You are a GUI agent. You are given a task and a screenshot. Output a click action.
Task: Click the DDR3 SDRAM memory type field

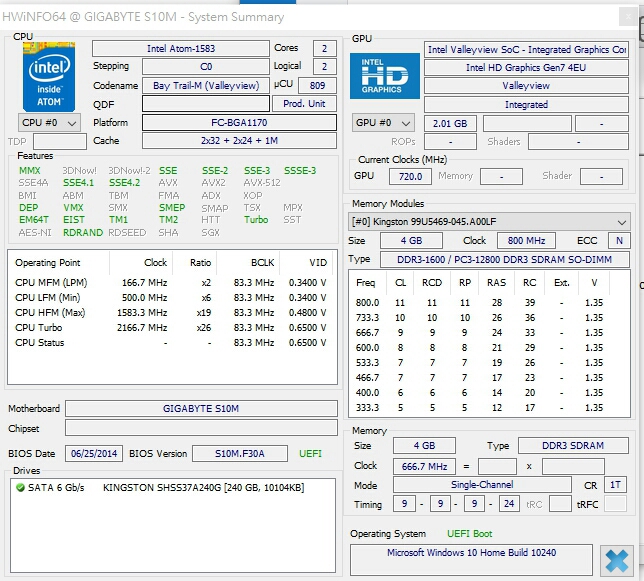573,446
